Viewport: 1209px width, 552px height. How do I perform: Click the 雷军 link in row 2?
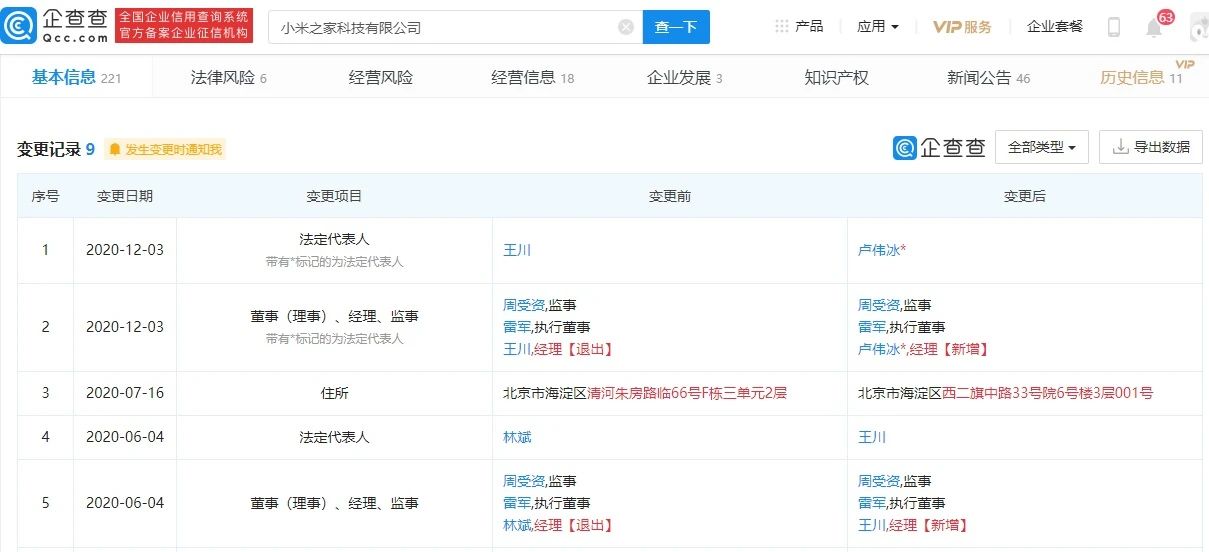[x=517, y=327]
